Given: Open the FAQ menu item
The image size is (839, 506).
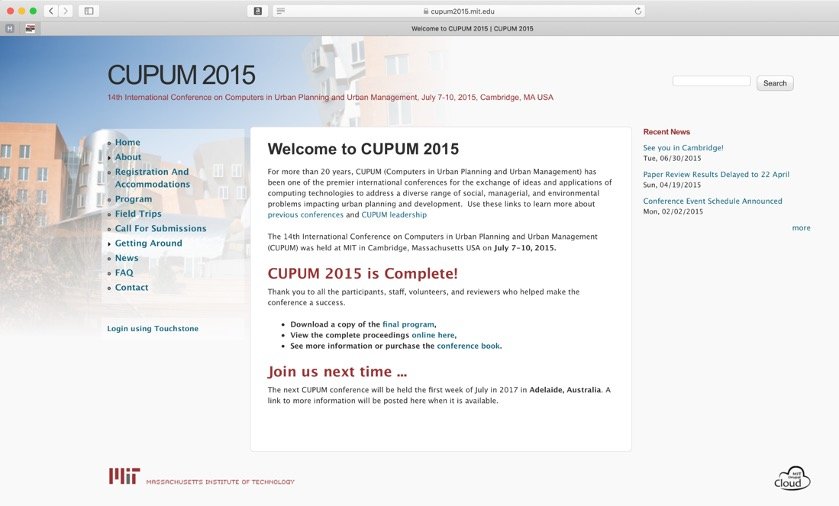Looking at the screenshot, I should click(124, 273).
